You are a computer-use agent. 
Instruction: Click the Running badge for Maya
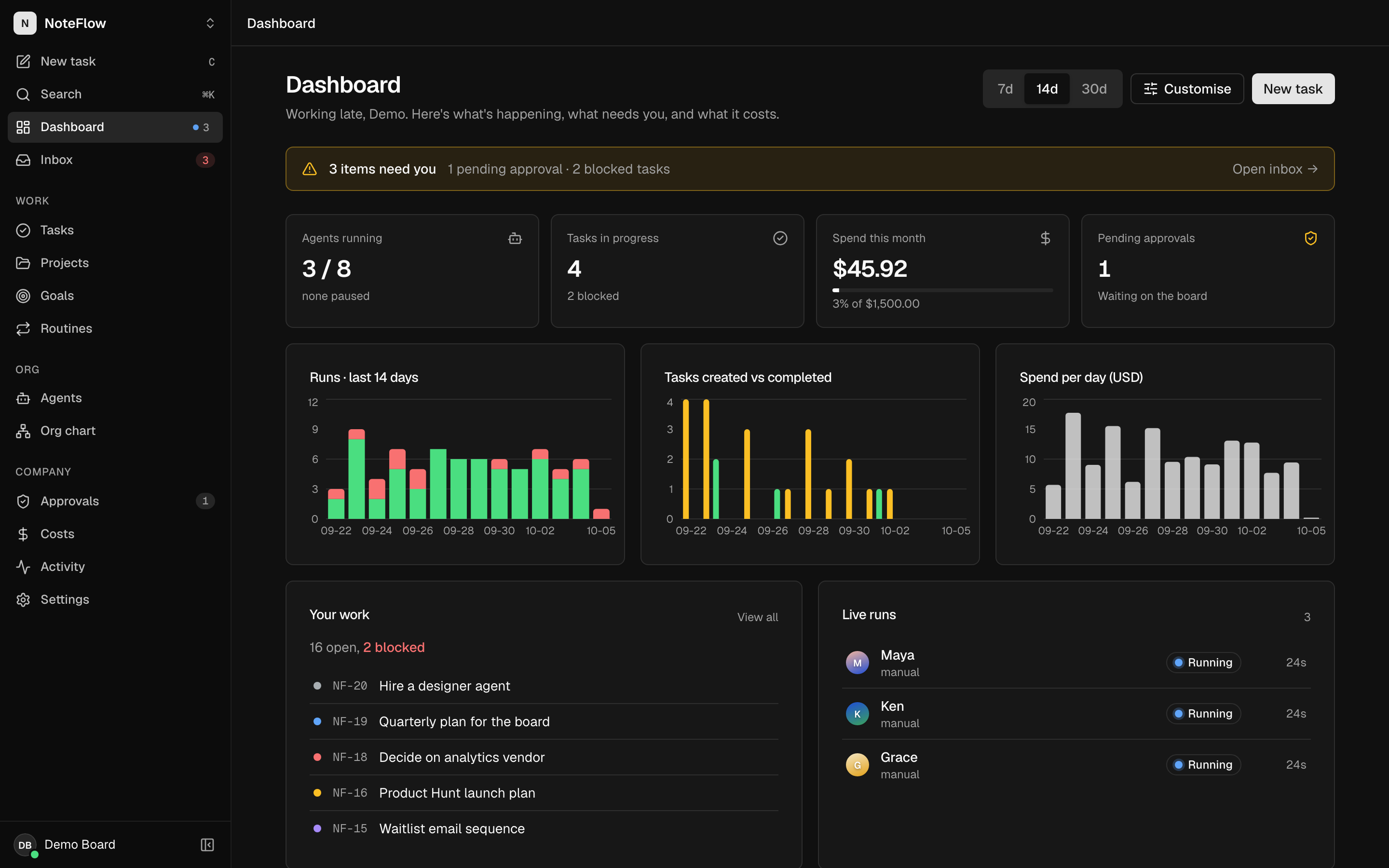[1203, 663]
